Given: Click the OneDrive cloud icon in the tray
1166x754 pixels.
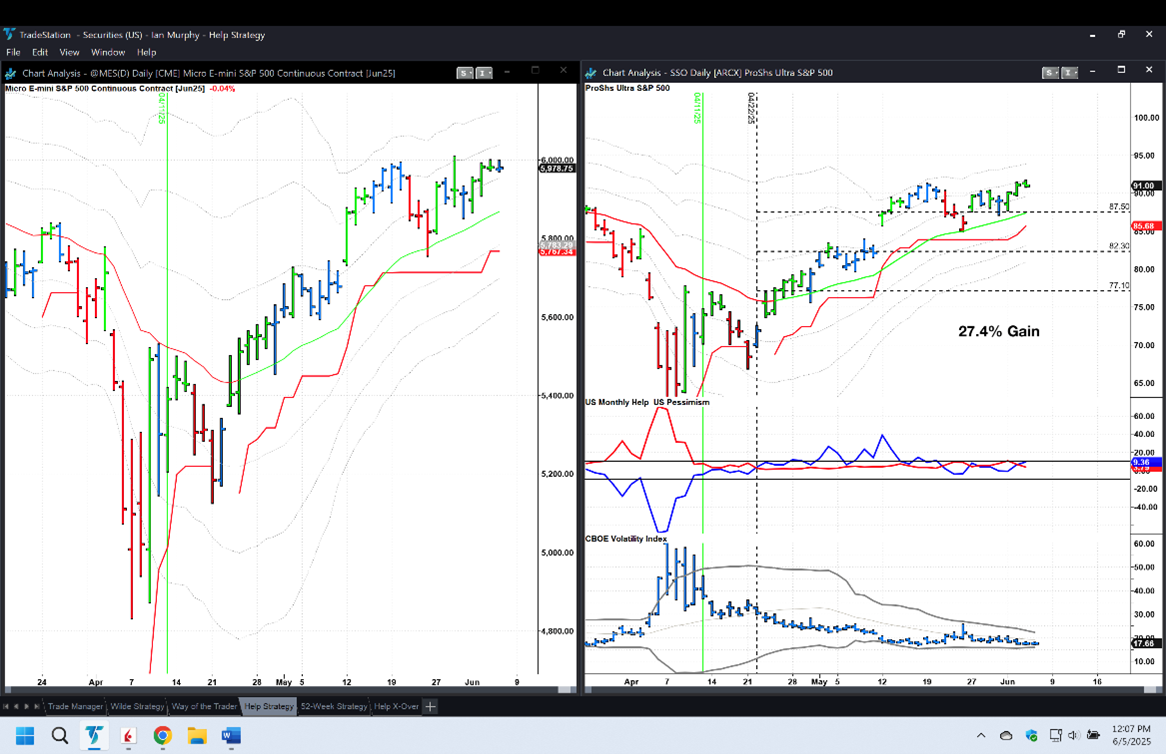Looking at the screenshot, I should 1006,735.
